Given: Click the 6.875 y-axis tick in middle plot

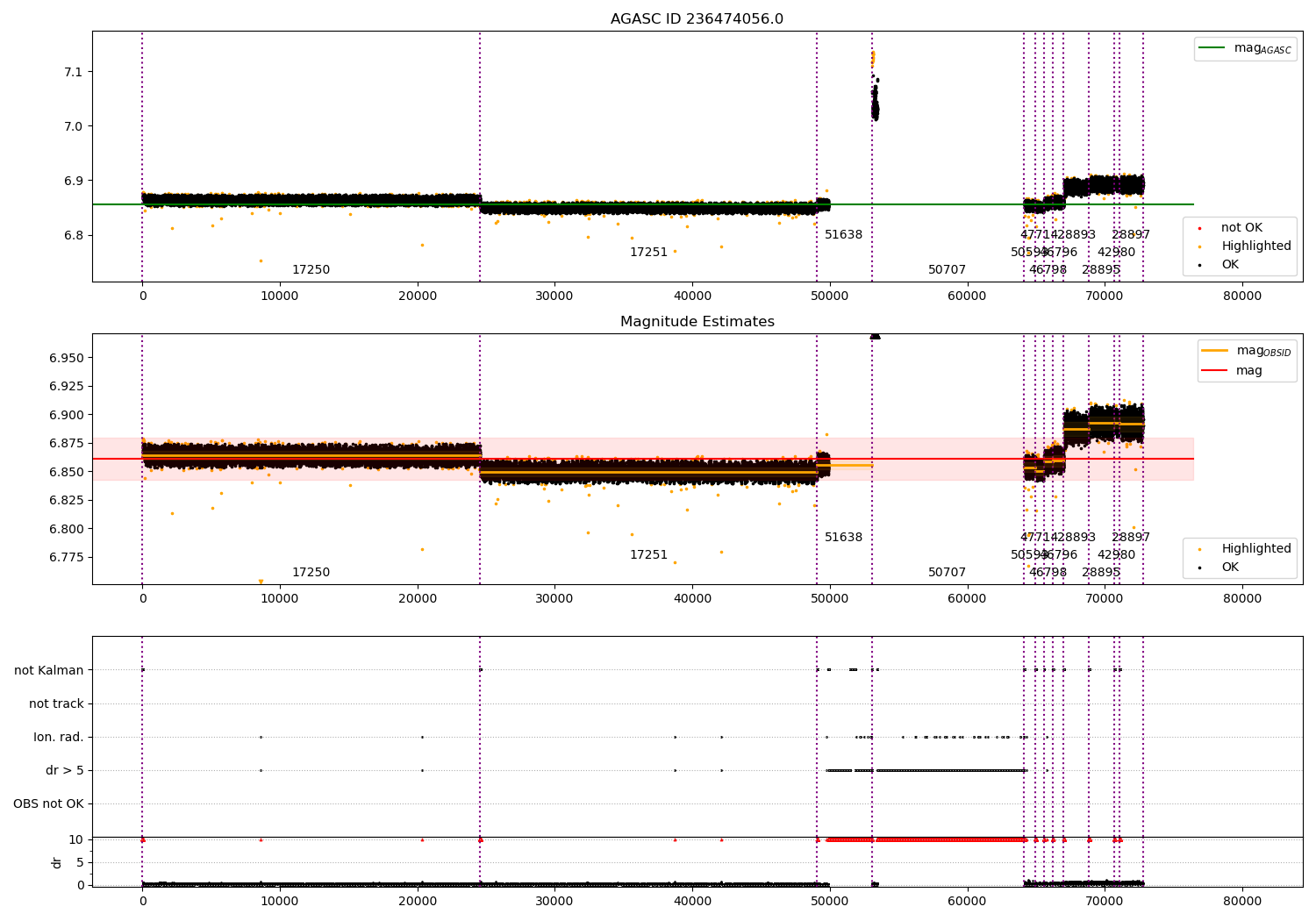Looking at the screenshot, I should 67,443.
